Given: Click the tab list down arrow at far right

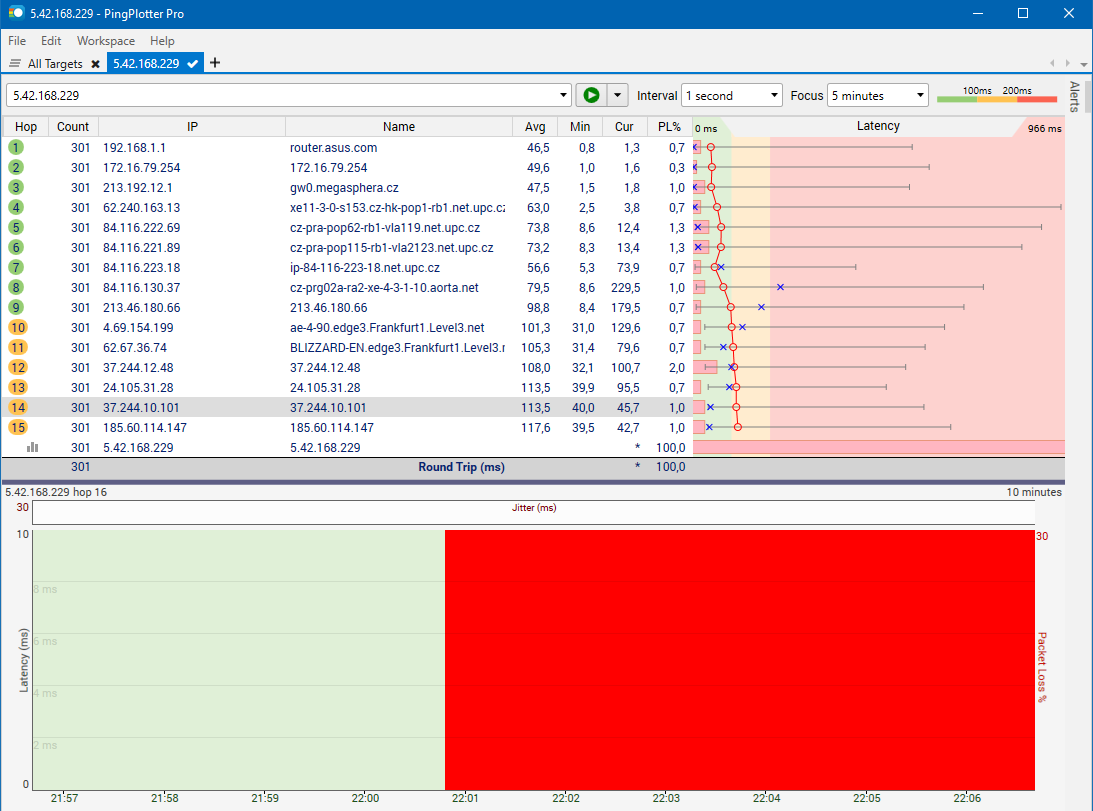Looking at the screenshot, I should click(x=1083, y=64).
